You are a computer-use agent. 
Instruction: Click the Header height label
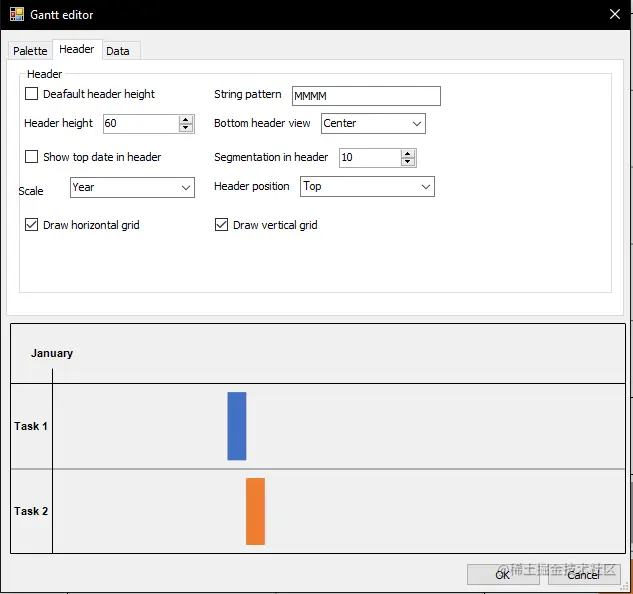[59, 123]
